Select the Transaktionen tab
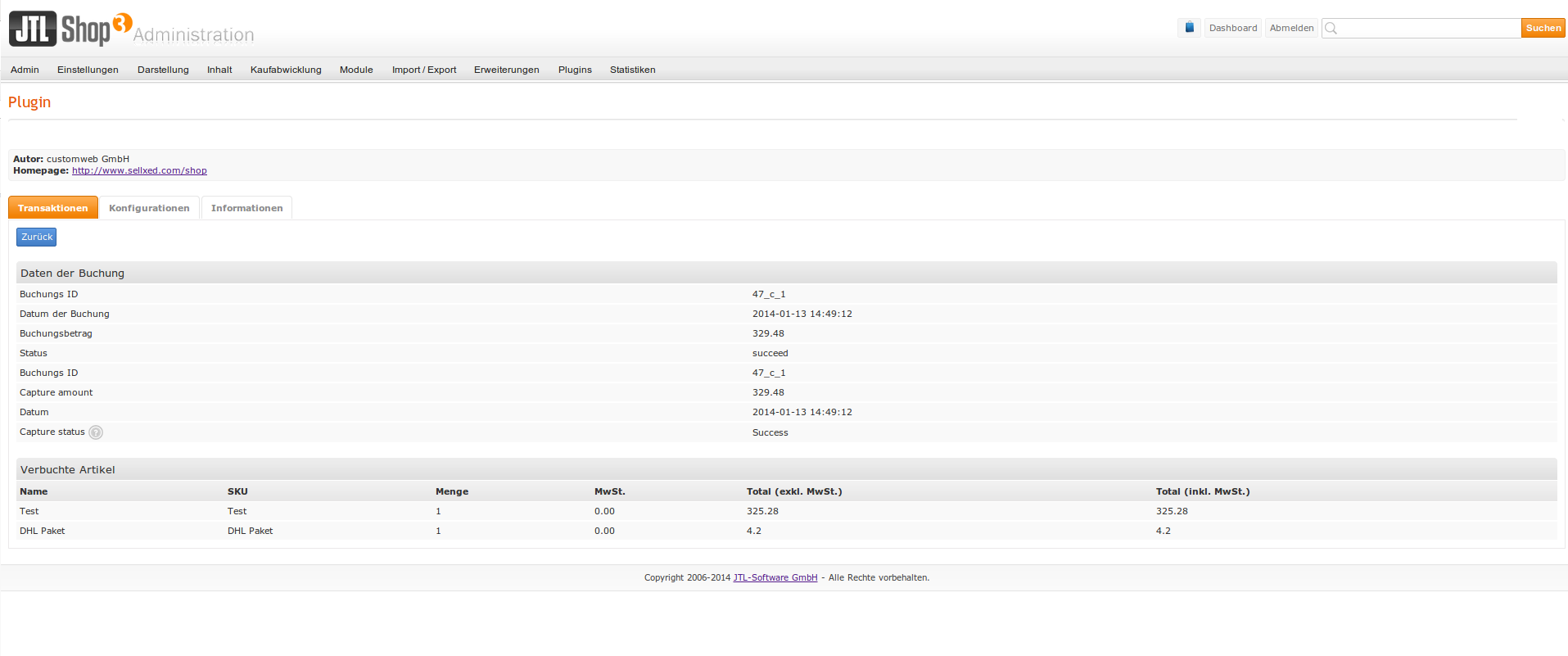Image resolution: width=1568 pixels, height=656 pixels. pyautogui.click(x=53, y=208)
